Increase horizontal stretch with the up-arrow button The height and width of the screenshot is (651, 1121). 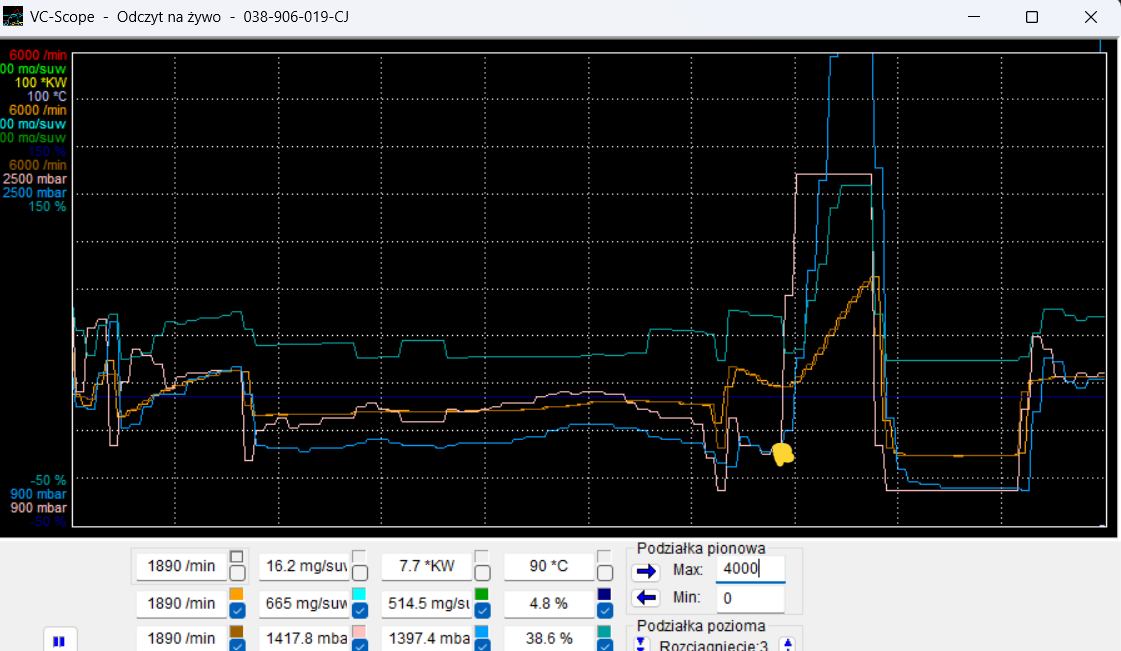tap(787, 644)
